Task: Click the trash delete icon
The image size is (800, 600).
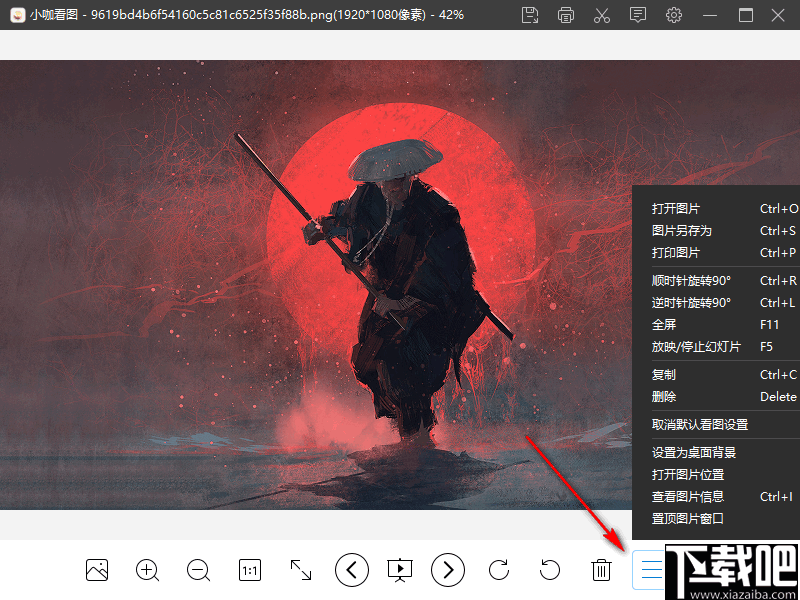Action: 601,569
